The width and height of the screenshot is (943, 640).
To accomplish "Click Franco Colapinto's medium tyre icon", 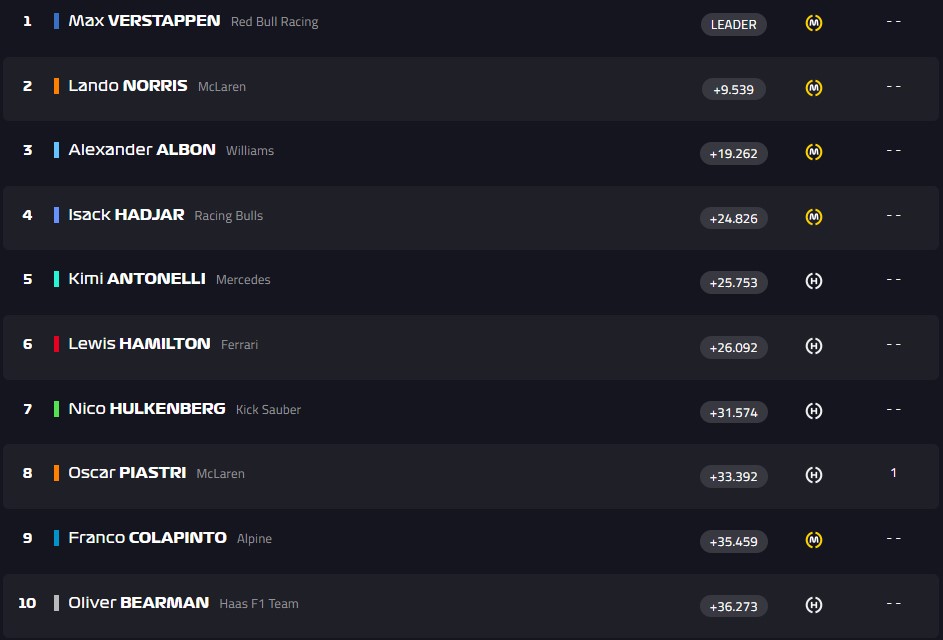I will pos(814,540).
